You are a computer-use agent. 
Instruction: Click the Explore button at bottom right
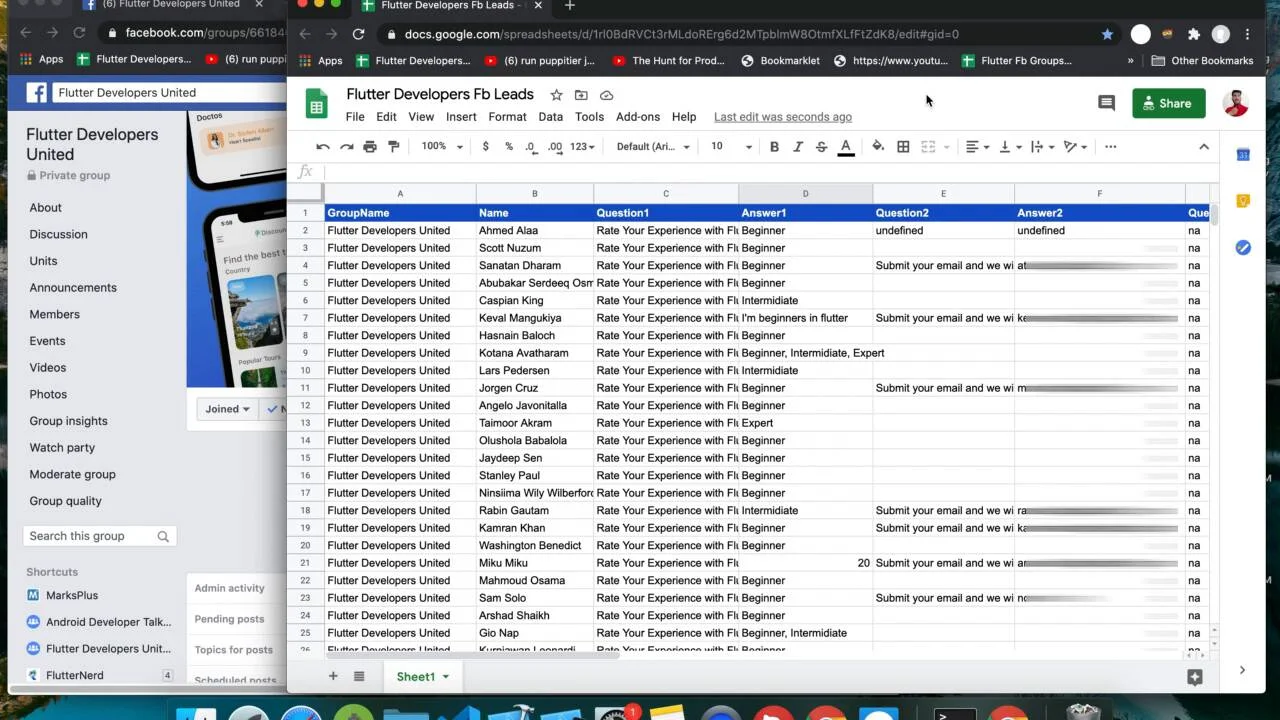click(x=1194, y=677)
